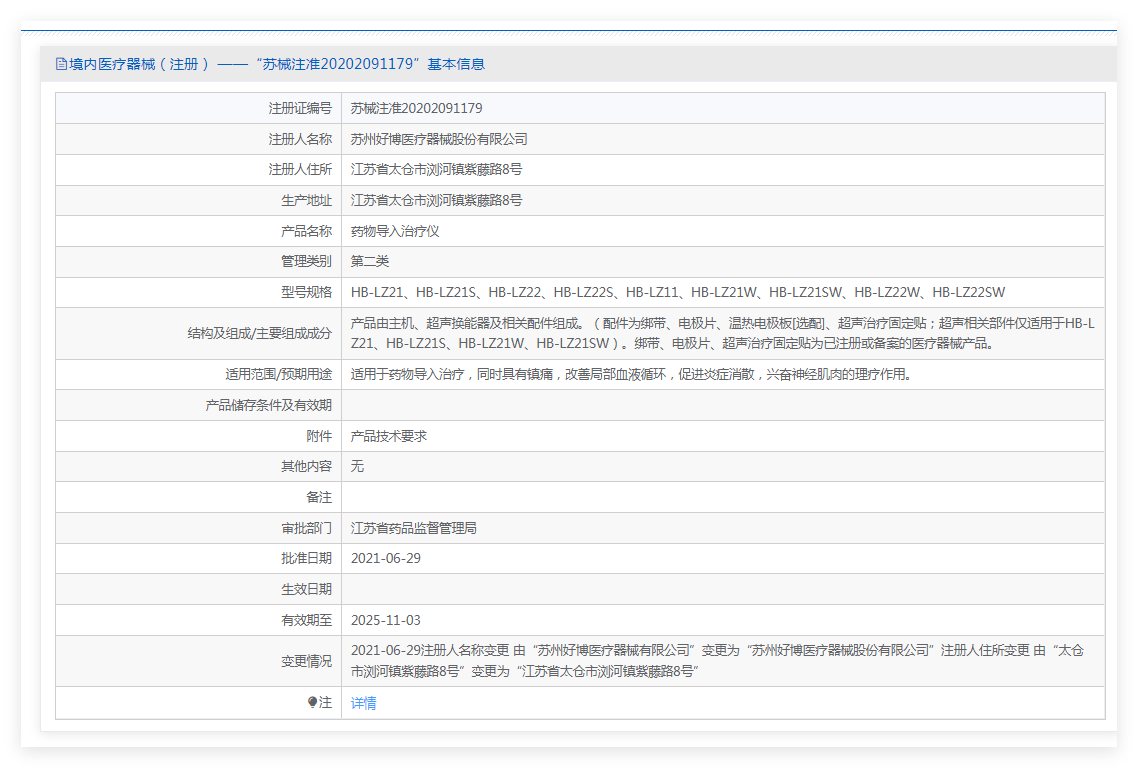Click the attachment value 产品技术要求
This screenshot has height=768, width=1138.
pos(388,436)
